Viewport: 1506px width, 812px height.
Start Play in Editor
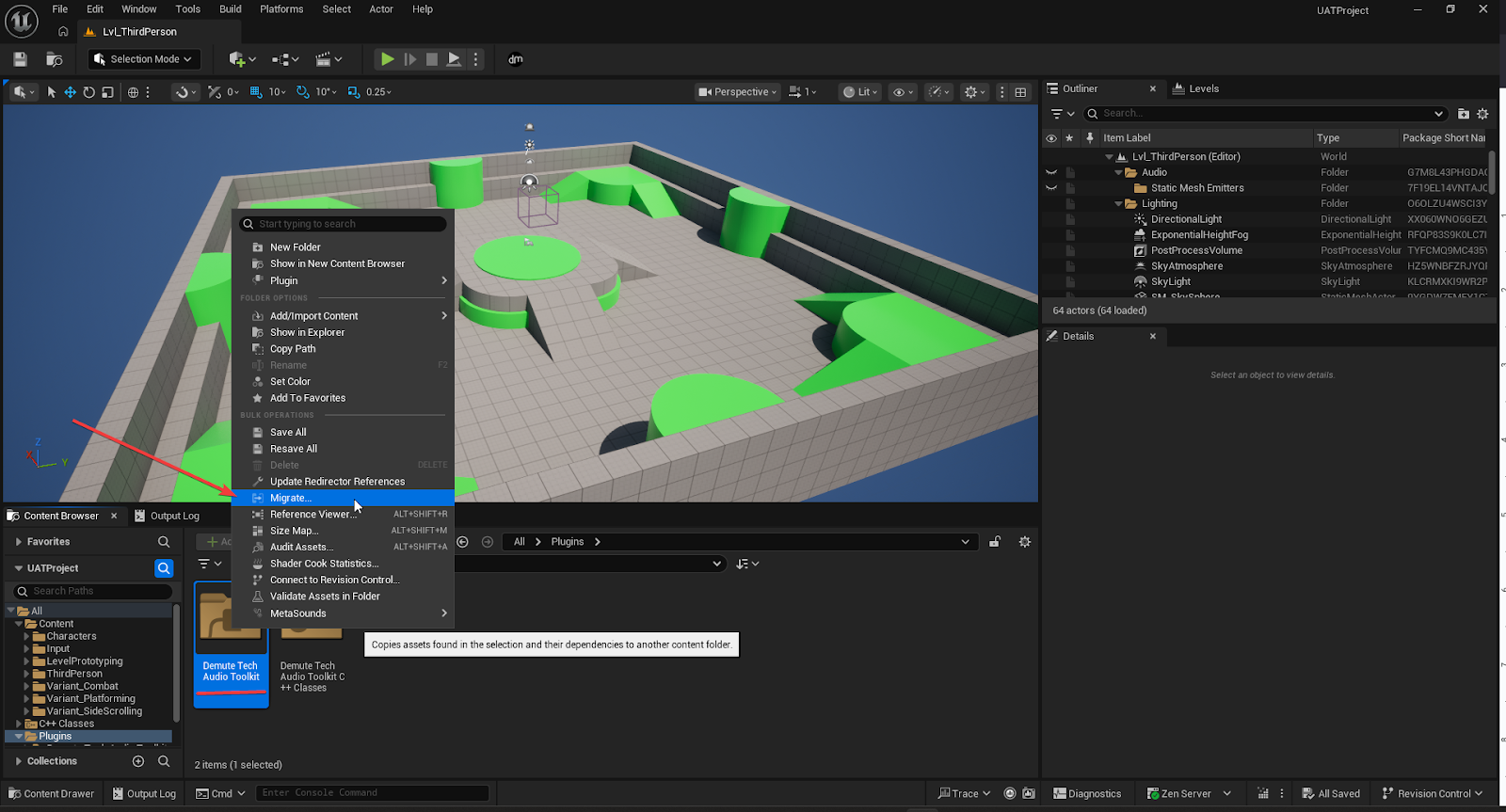pyautogui.click(x=387, y=59)
